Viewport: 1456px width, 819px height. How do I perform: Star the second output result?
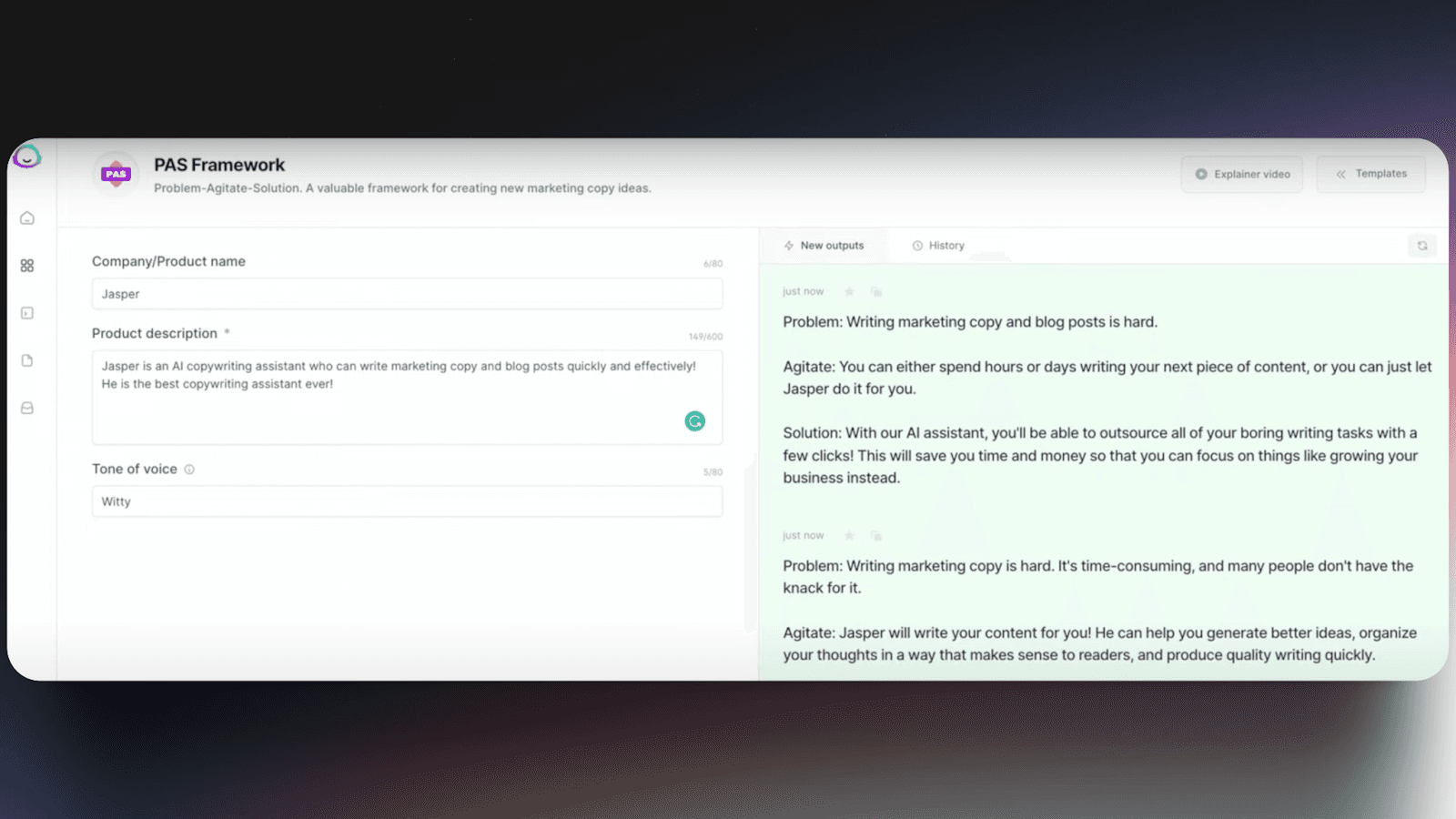[849, 536]
